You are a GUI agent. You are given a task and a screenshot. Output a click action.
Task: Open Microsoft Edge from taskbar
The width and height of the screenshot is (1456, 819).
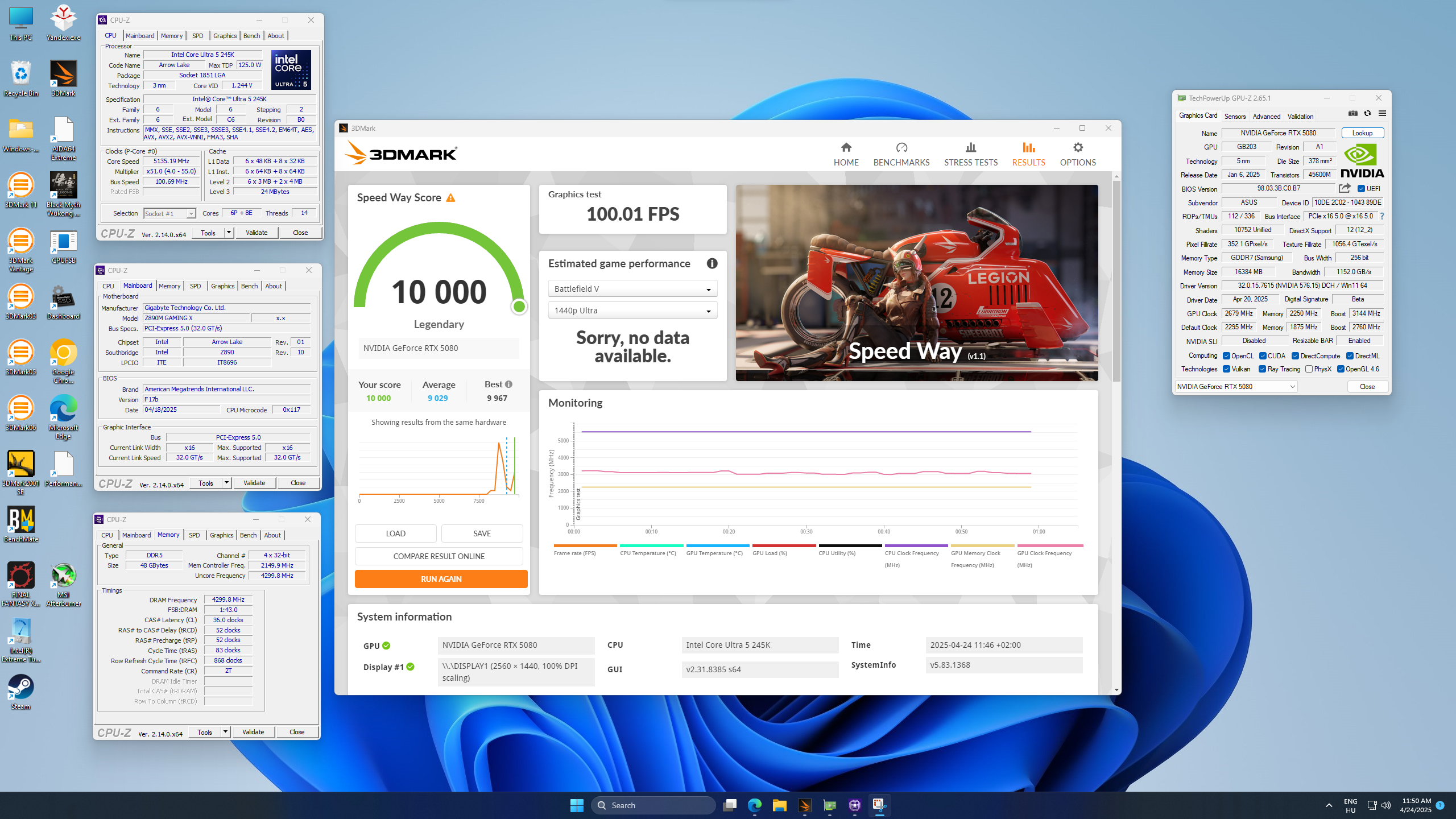tap(754, 805)
